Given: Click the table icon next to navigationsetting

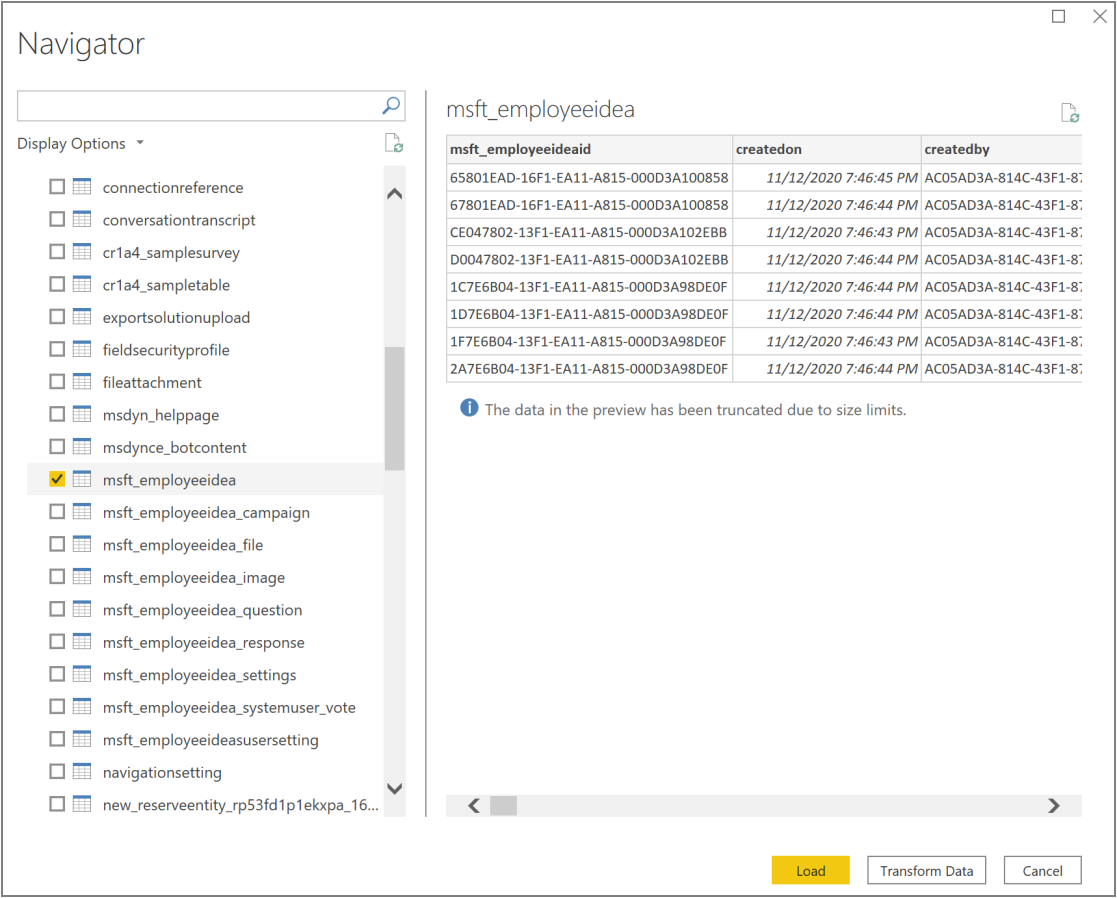Looking at the screenshot, I should coord(82,772).
